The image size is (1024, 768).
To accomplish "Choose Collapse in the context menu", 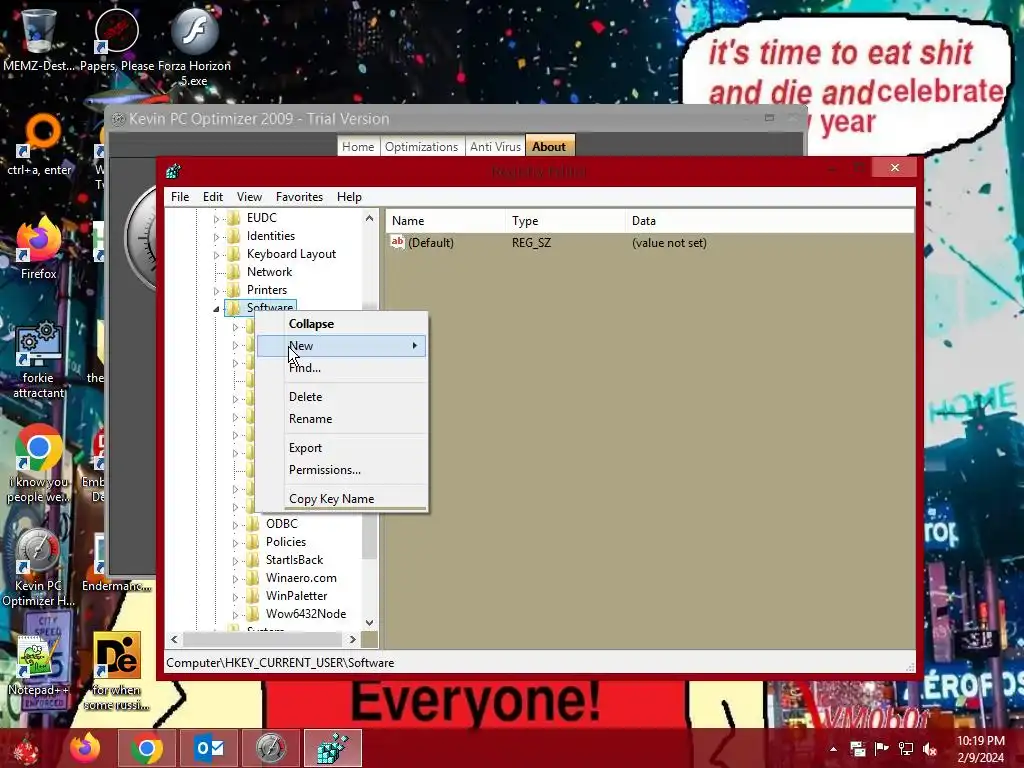I will click(342, 324).
